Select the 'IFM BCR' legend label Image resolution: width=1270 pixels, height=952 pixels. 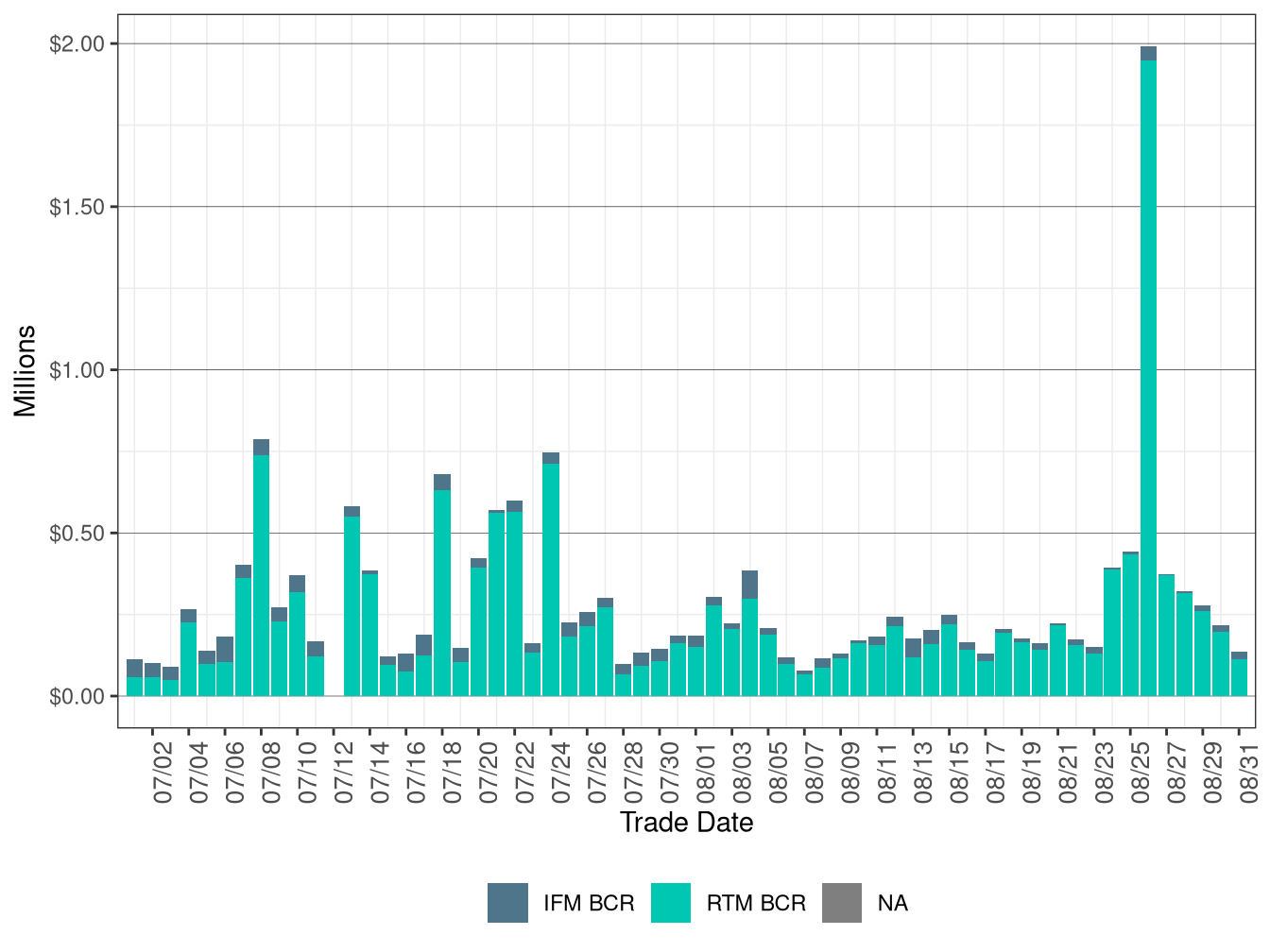pyautogui.click(x=589, y=904)
